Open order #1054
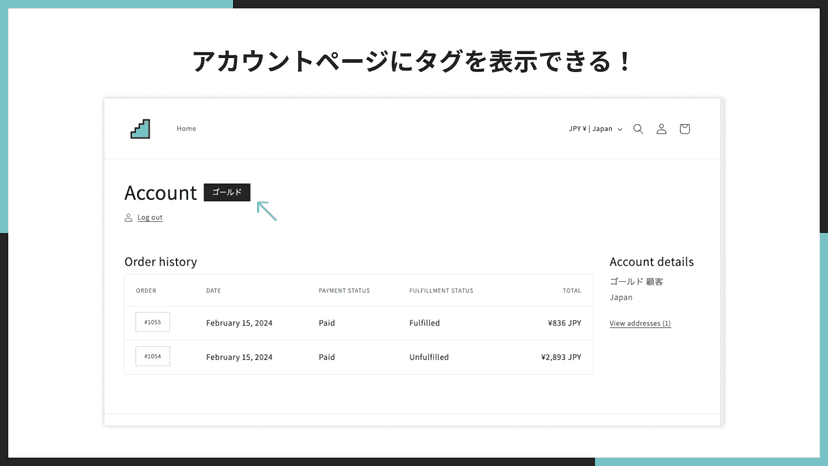Screen dimensions: 828x466 [x=153, y=356]
